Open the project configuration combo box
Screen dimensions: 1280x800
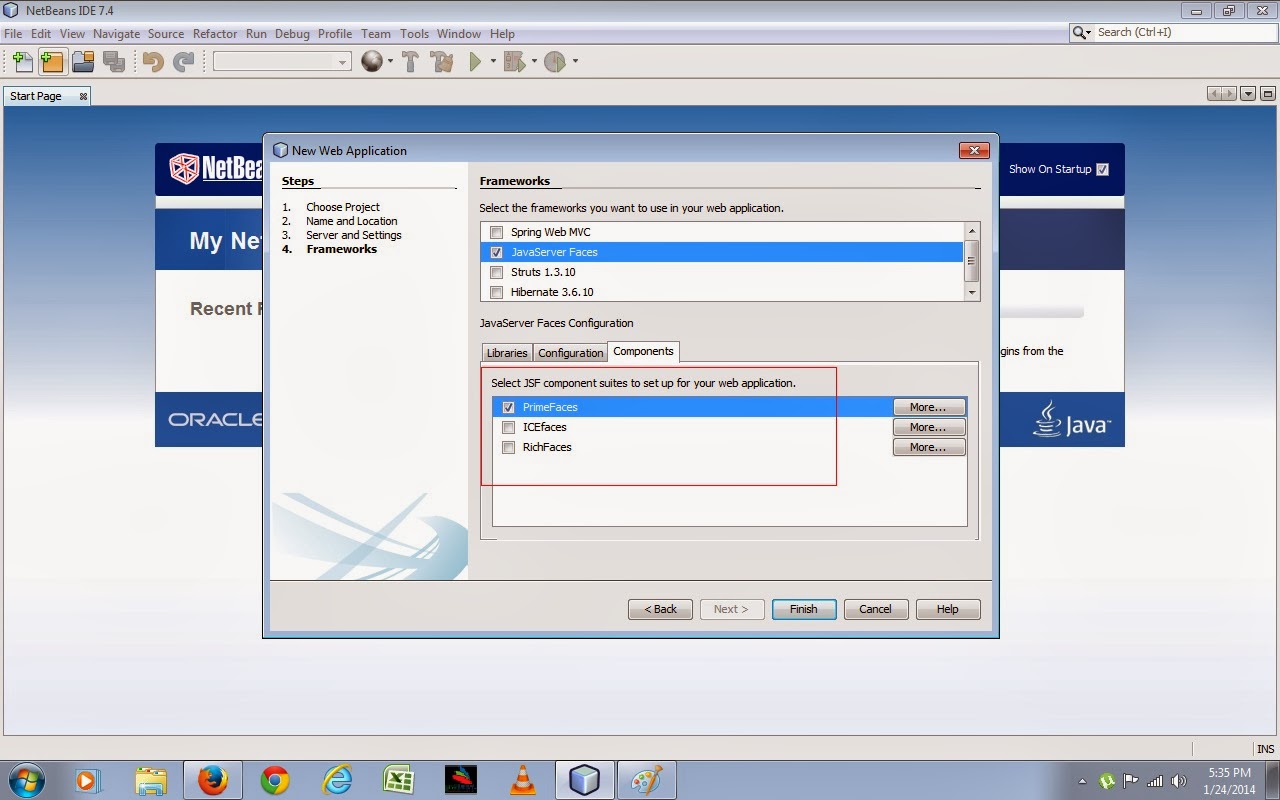(282, 62)
